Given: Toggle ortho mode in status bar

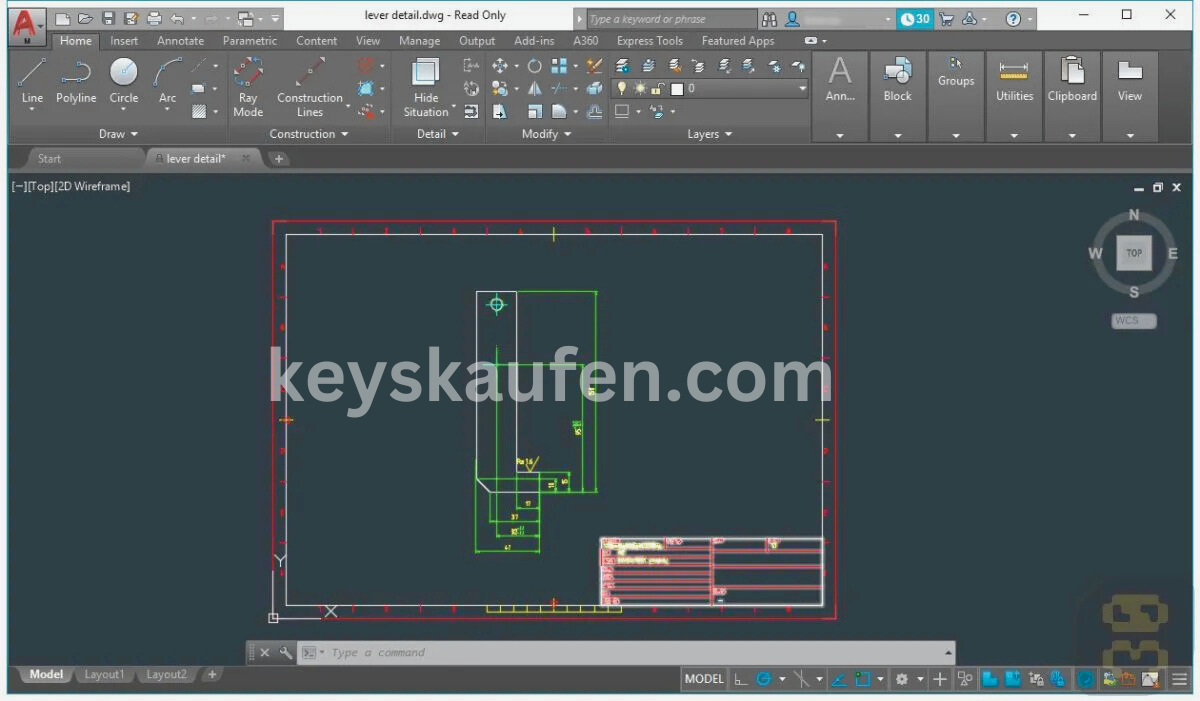Looking at the screenshot, I should pyautogui.click(x=740, y=679).
